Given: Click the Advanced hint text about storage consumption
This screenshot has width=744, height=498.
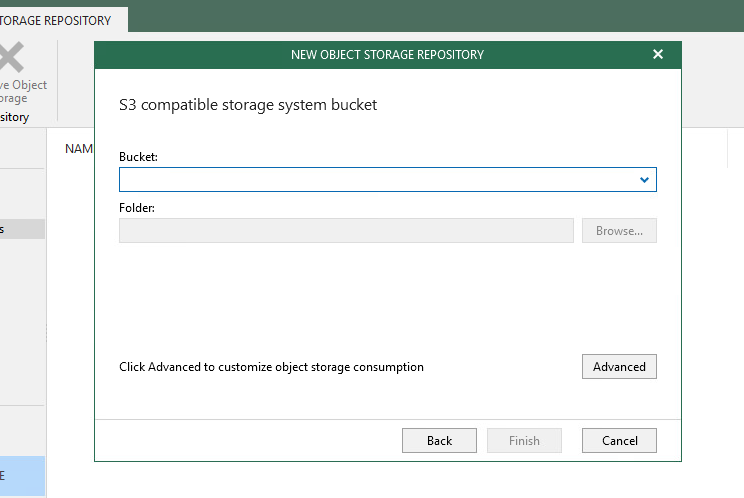Looking at the screenshot, I should coord(271,367).
